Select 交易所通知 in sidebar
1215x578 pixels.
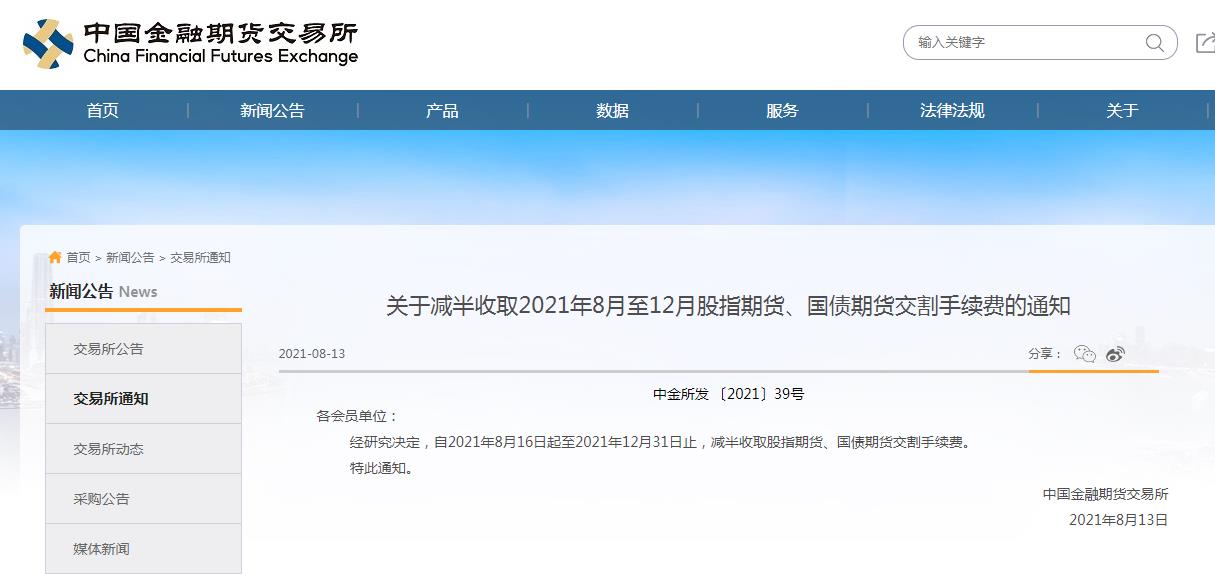[143, 399]
